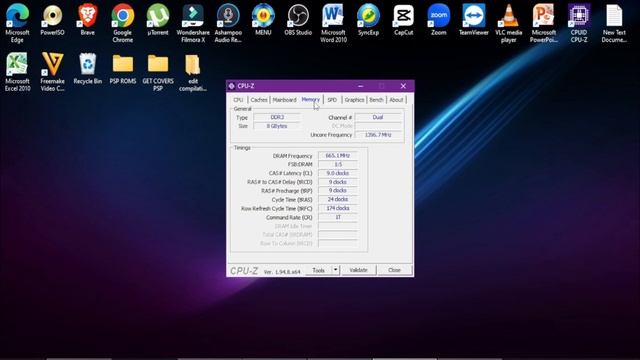Screen dimensions: 640x360
Task: Click Row Refresh Cycle Time value
Action: pyautogui.click(x=338, y=208)
